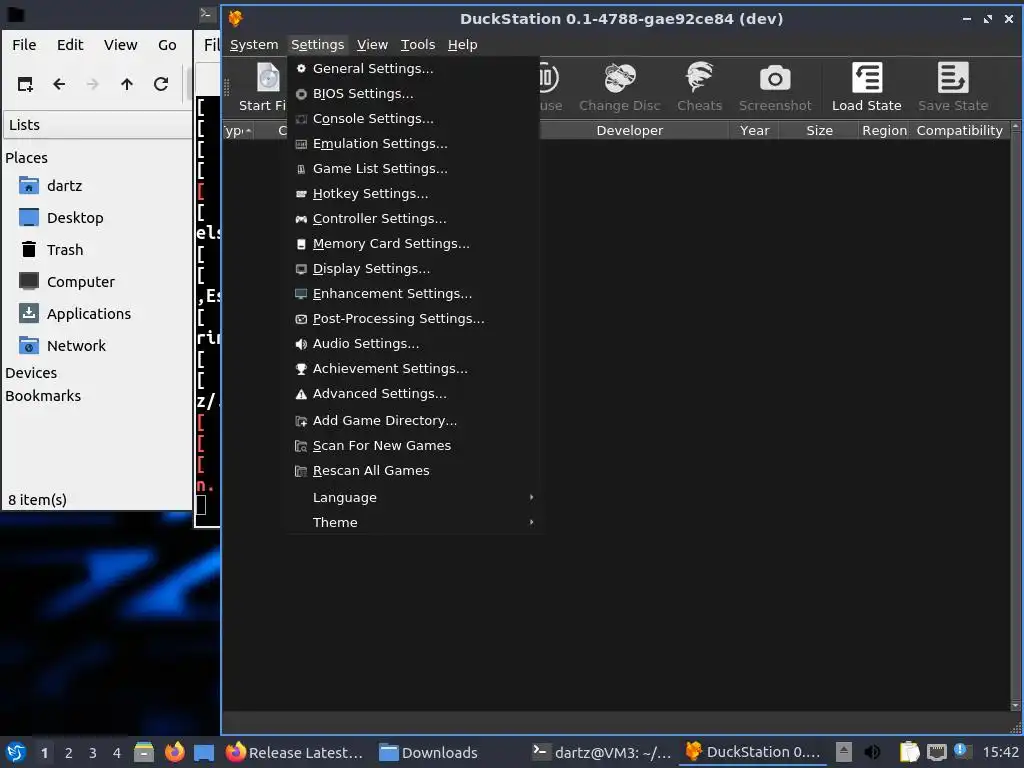Image resolution: width=1024 pixels, height=768 pixels.
Task: Sort game list by Region column
Action: pos(884,131)
